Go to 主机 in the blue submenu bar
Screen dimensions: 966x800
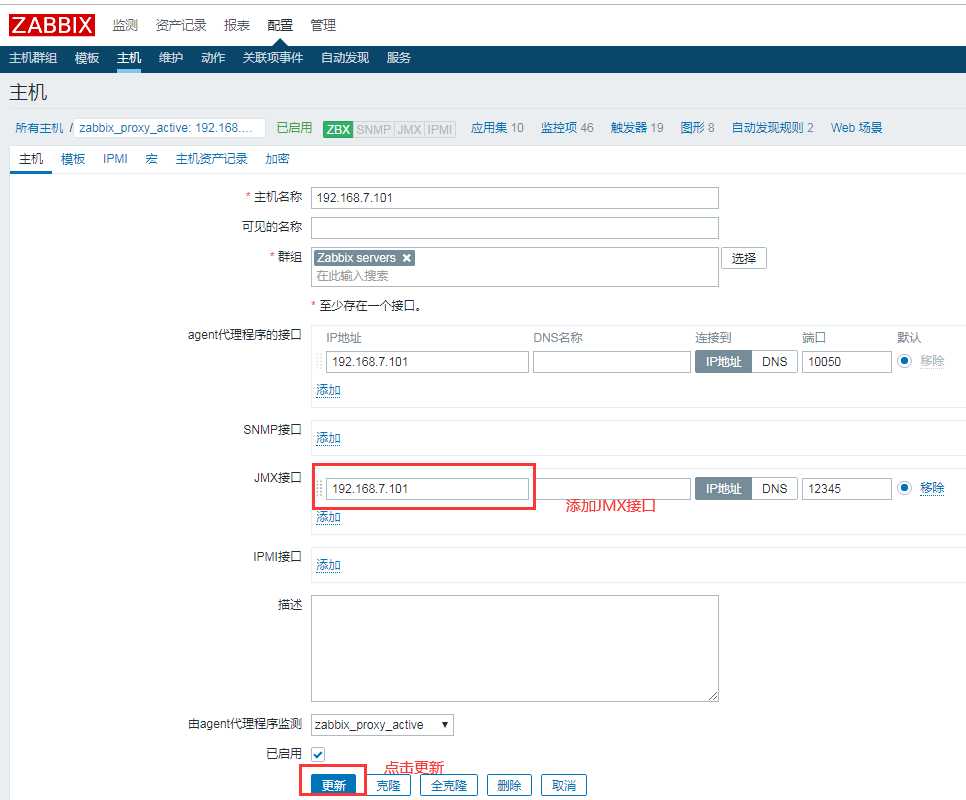(x=129, y=58)
